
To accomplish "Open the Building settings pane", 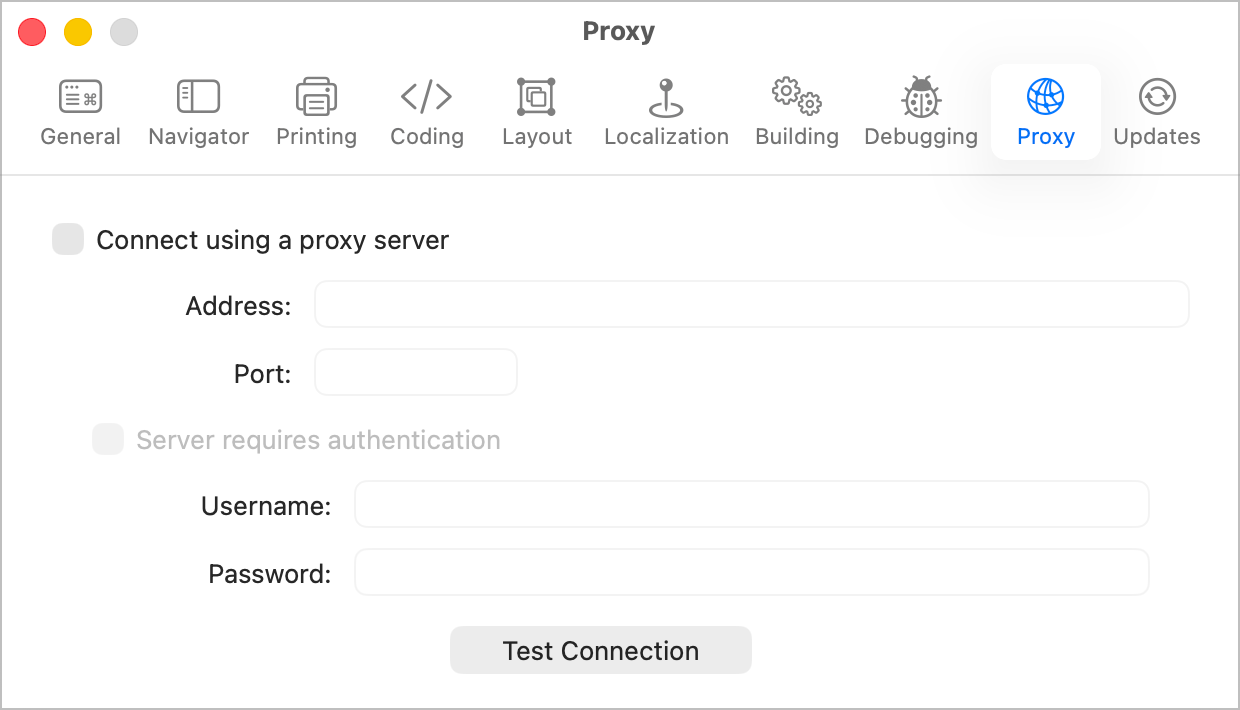I will (796, 110).
